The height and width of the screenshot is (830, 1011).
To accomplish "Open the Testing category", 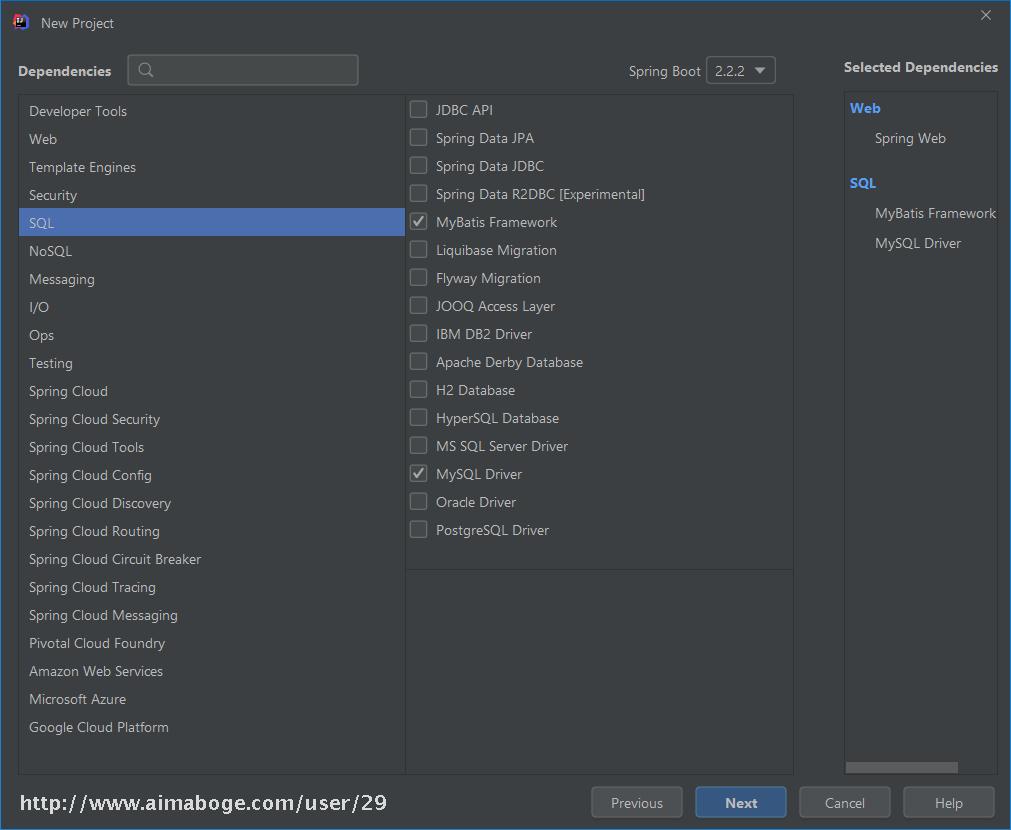I will (212, 363).
